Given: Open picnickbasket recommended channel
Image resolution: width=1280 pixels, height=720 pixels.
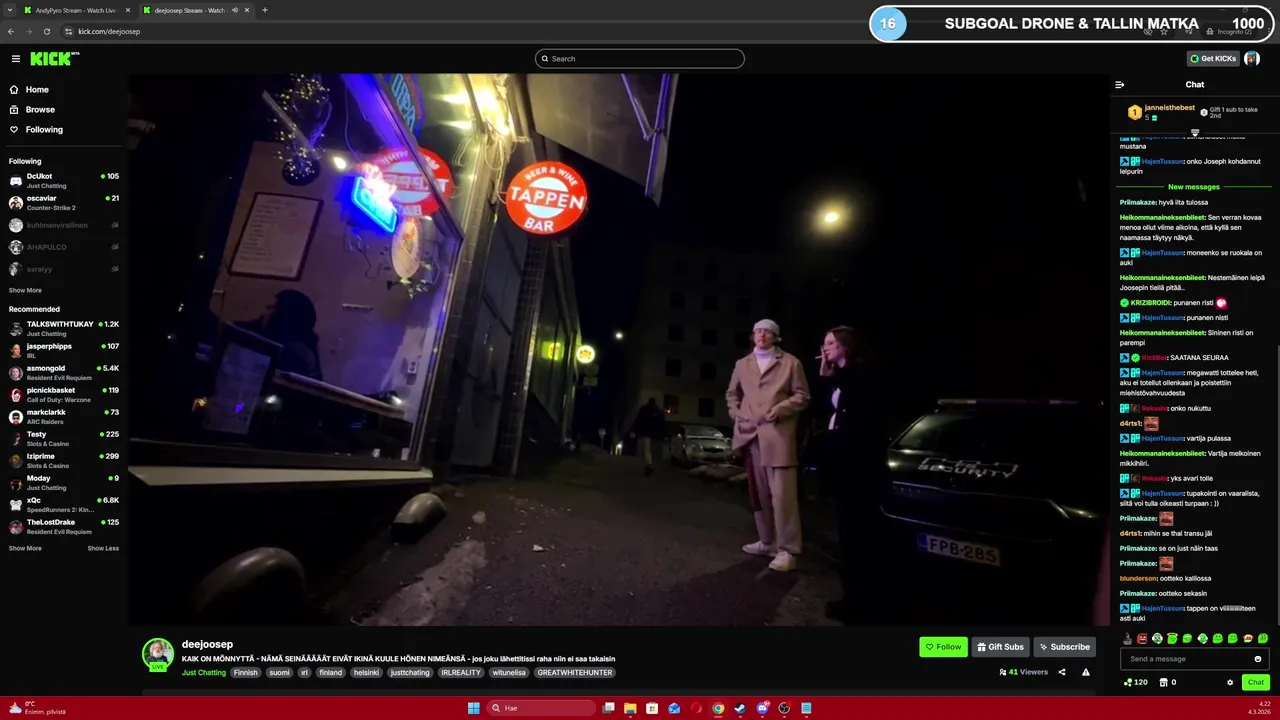Looking at the screenshot, I should tap(64, 394).
